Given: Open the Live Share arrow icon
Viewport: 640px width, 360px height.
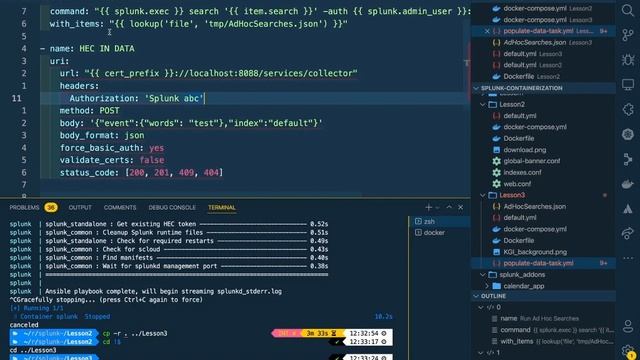Looking at the screenshot, I should (628, 233).
